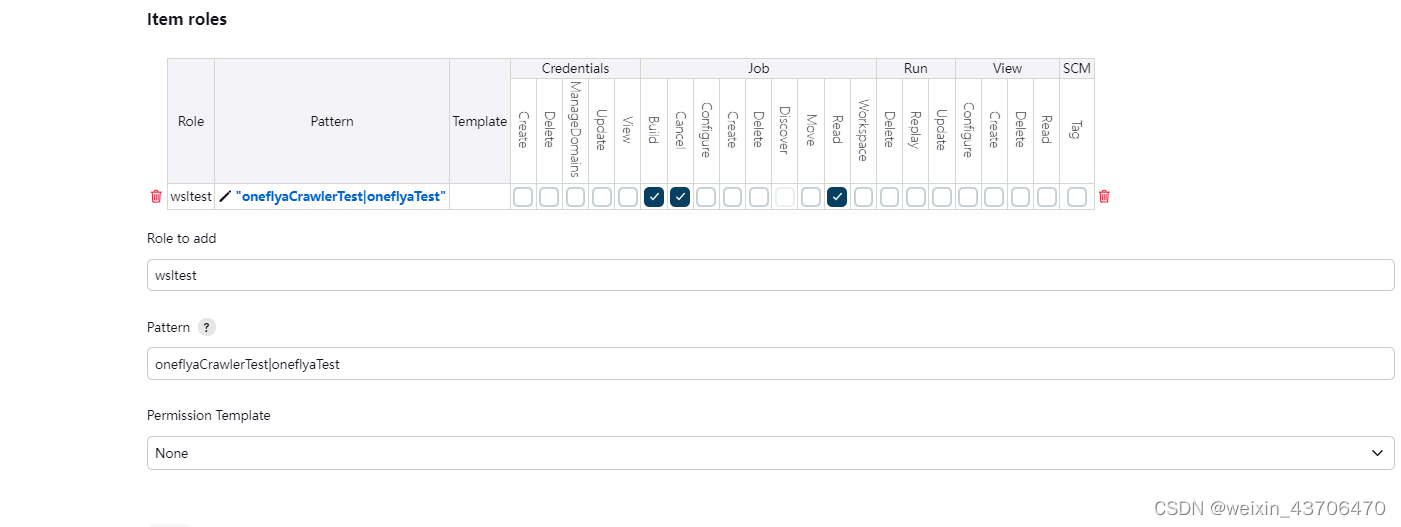
Task: Click the dropdown chevron arrow next to None
Action: click(x=1379, y=453)
